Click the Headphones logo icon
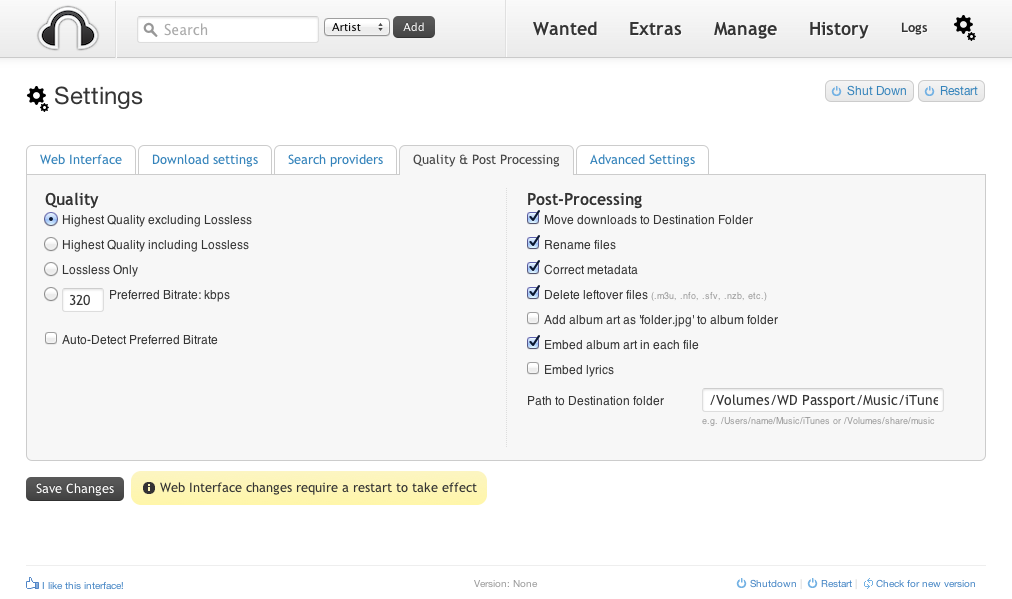The image size is (1012, 599). coord(67,28)
